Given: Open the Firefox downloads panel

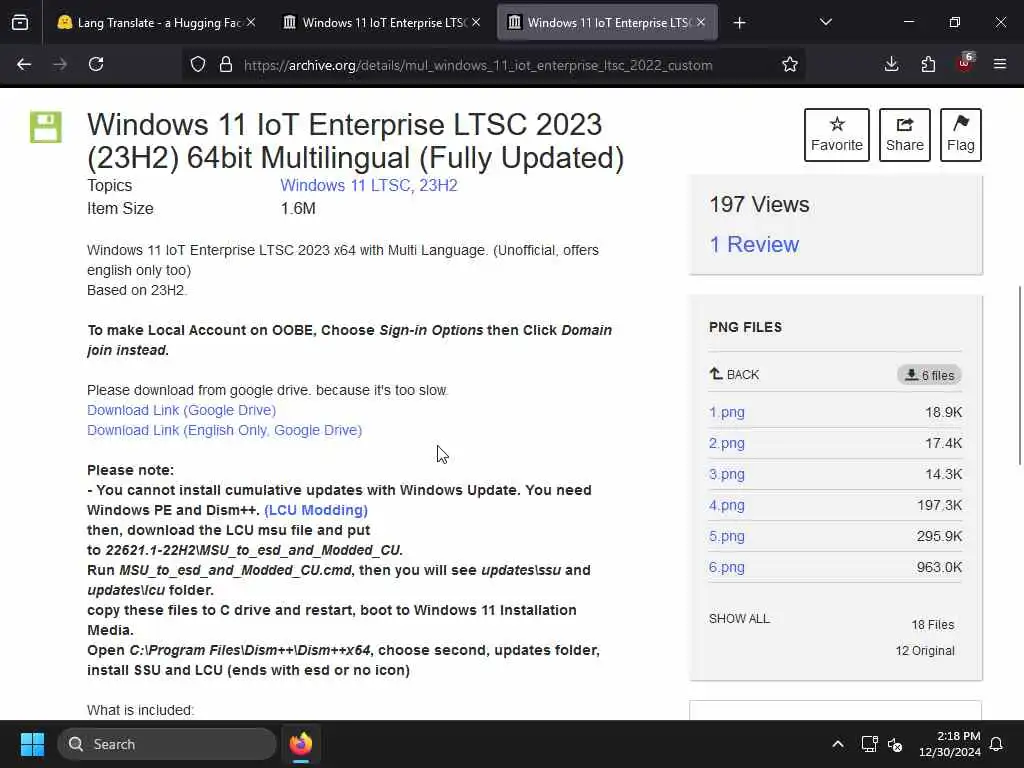Looking at the screenshot, I should (x=891, y=64).
